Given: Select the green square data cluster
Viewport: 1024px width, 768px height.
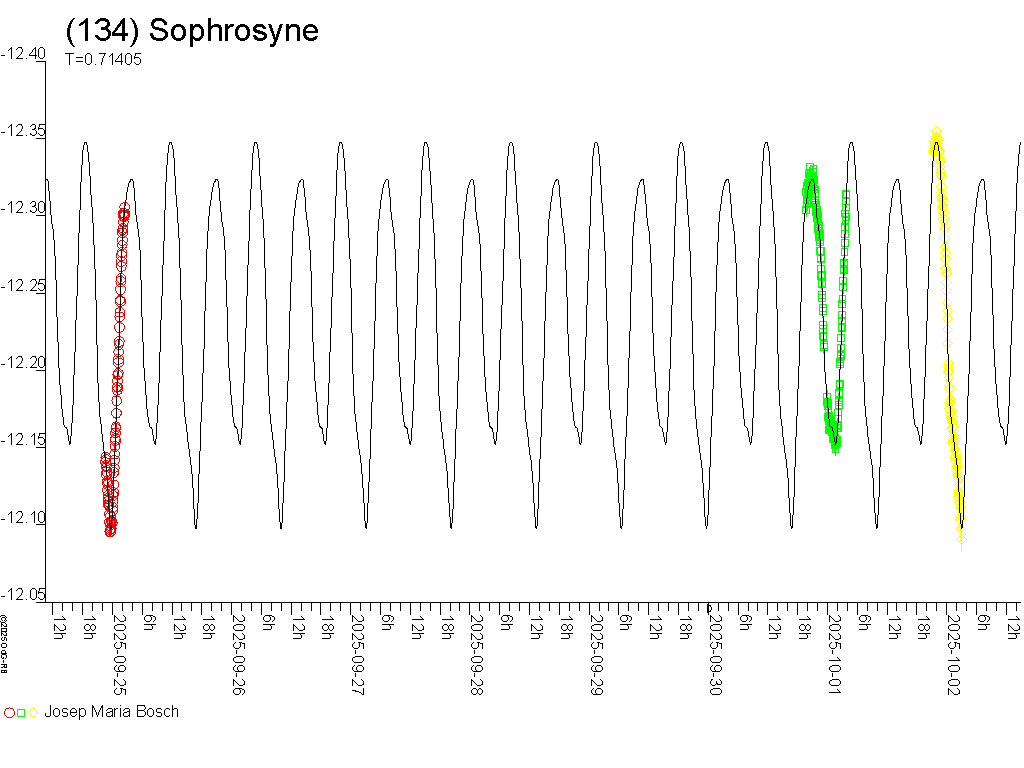Looking at the screenshot, I should point(826,310).
